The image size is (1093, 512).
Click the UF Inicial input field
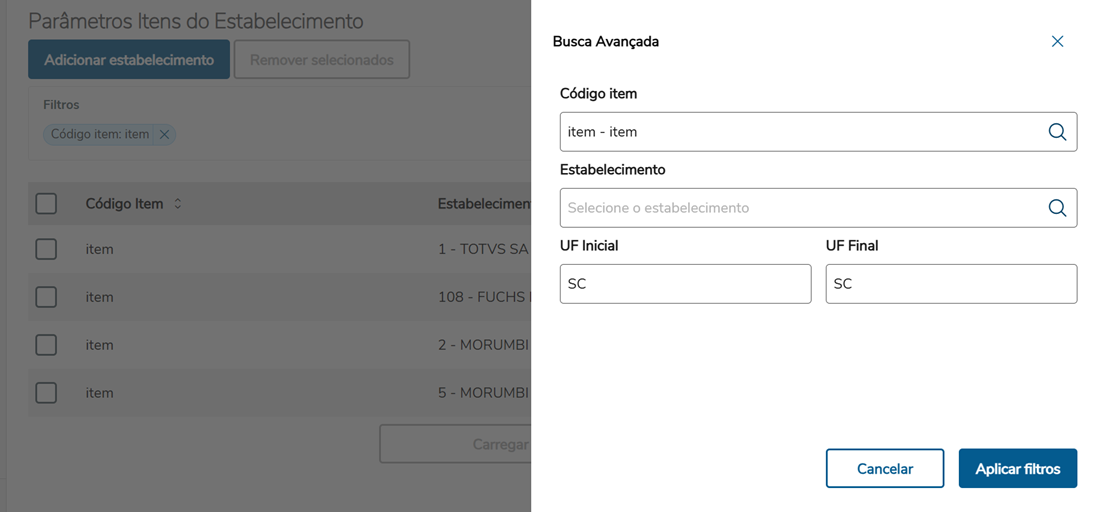[685, 284]
